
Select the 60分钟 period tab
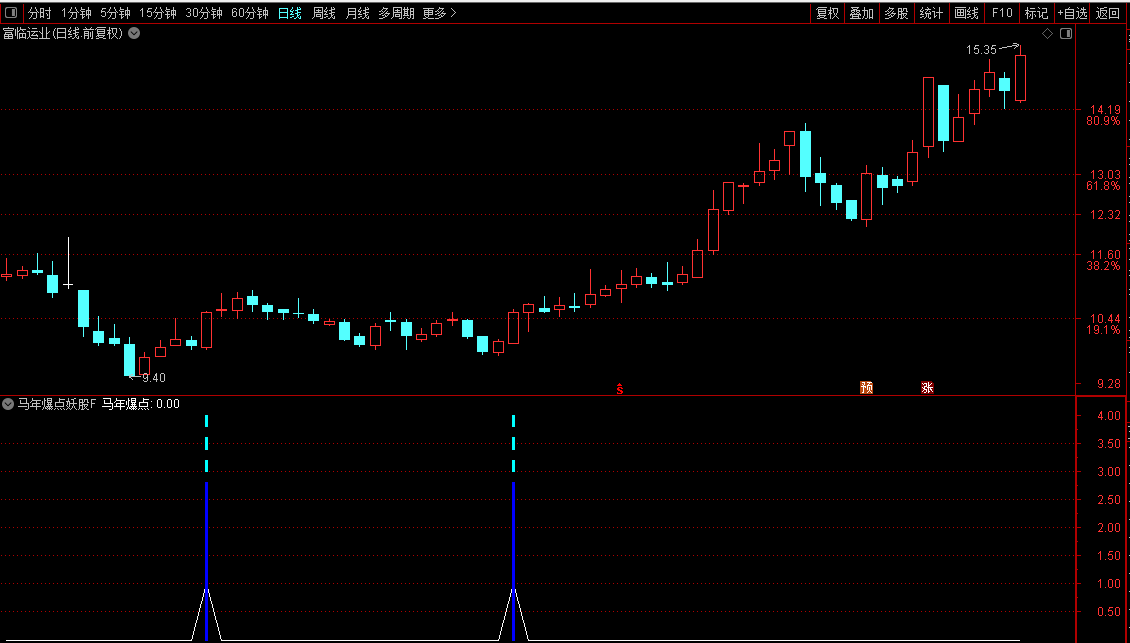[x=250, y=13]
